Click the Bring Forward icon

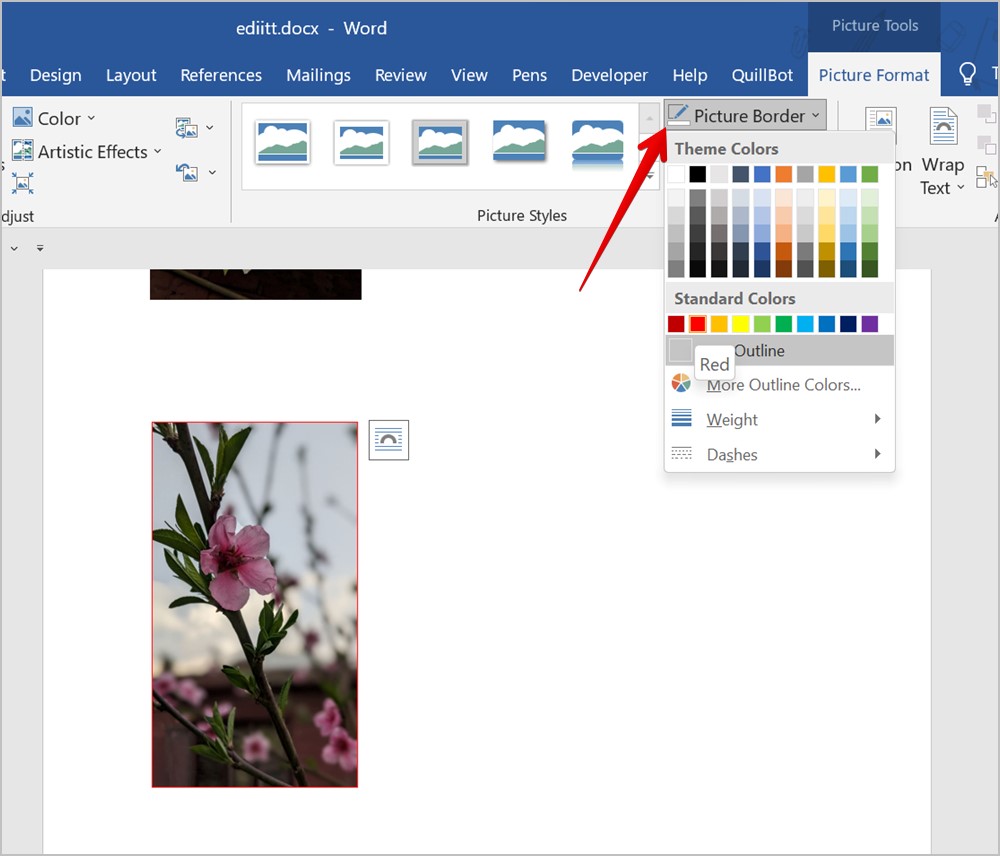click(986, 114)
